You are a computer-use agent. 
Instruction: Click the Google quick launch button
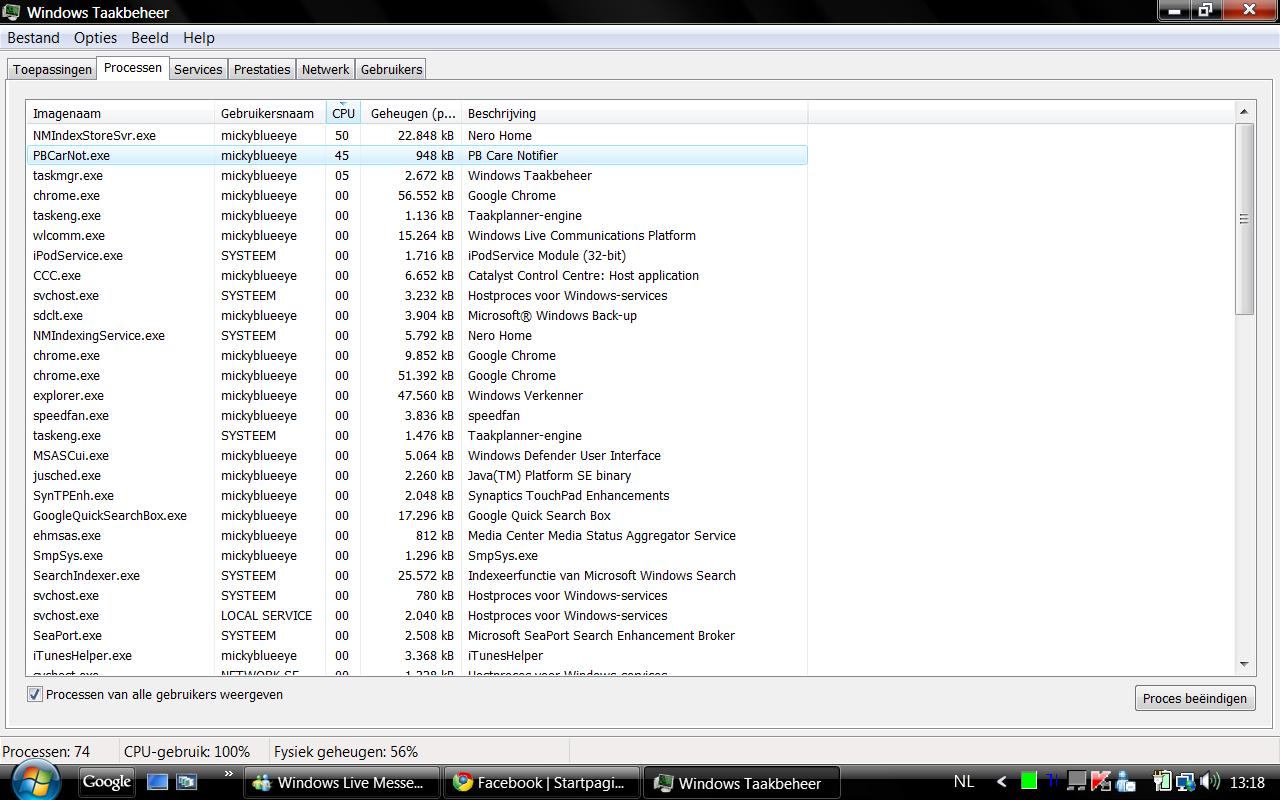[107, 782]
